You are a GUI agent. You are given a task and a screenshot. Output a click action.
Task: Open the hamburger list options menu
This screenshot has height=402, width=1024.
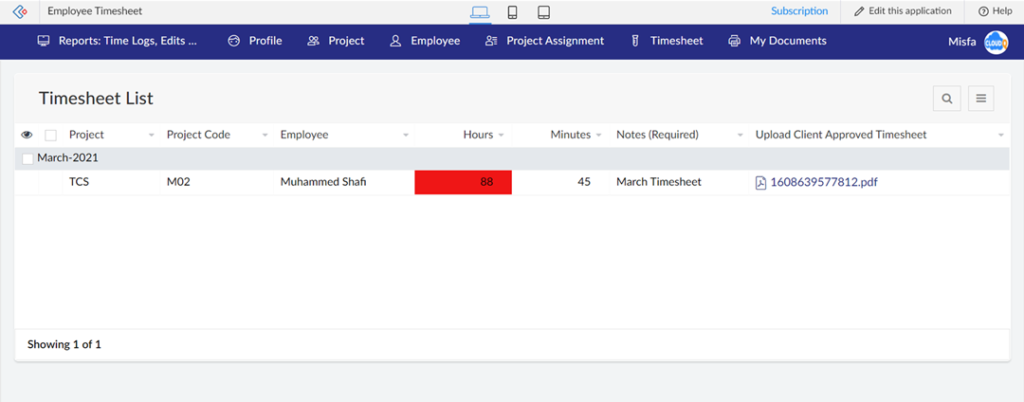coord(981,98)
